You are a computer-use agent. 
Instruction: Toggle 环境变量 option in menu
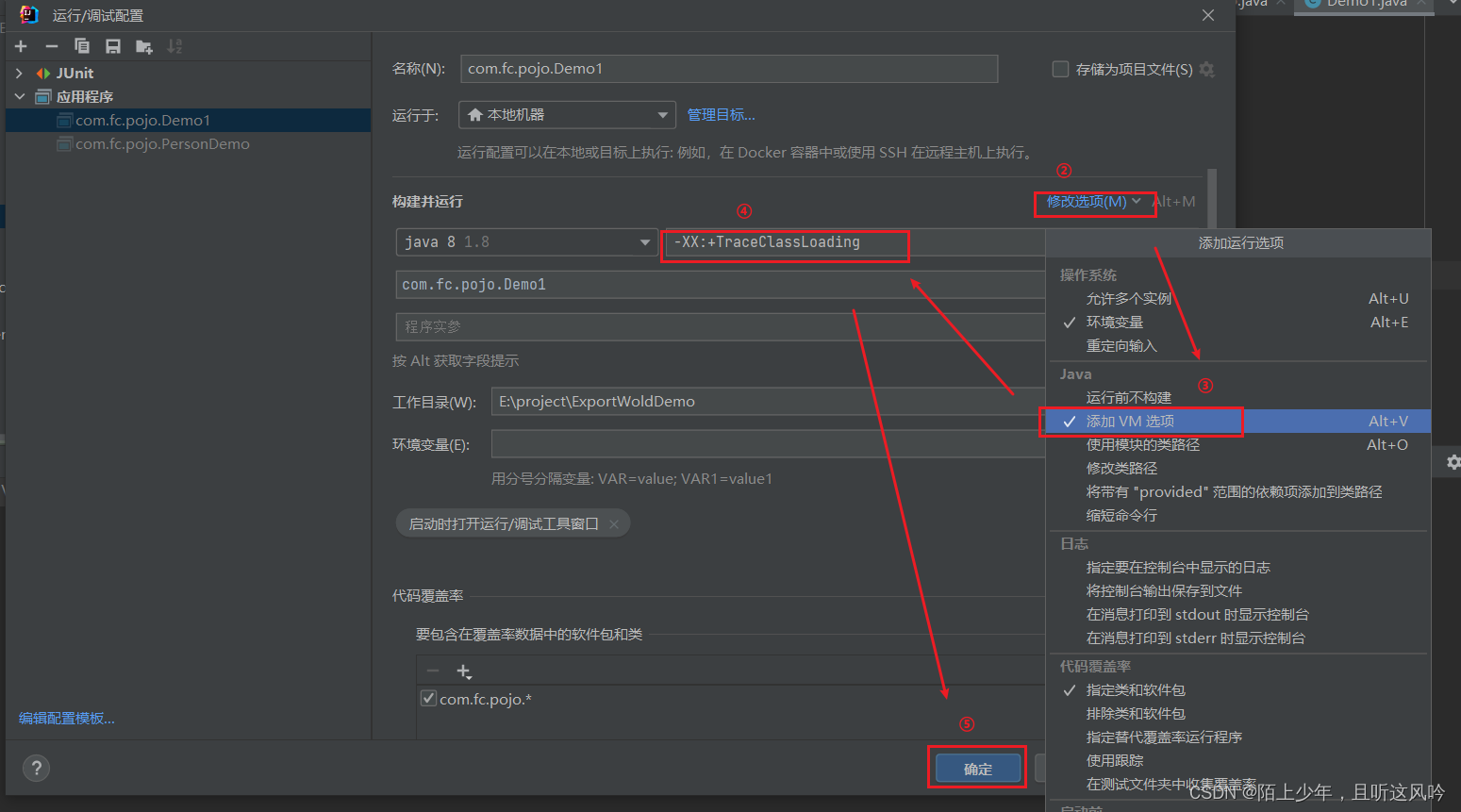tap(1238, 323)
